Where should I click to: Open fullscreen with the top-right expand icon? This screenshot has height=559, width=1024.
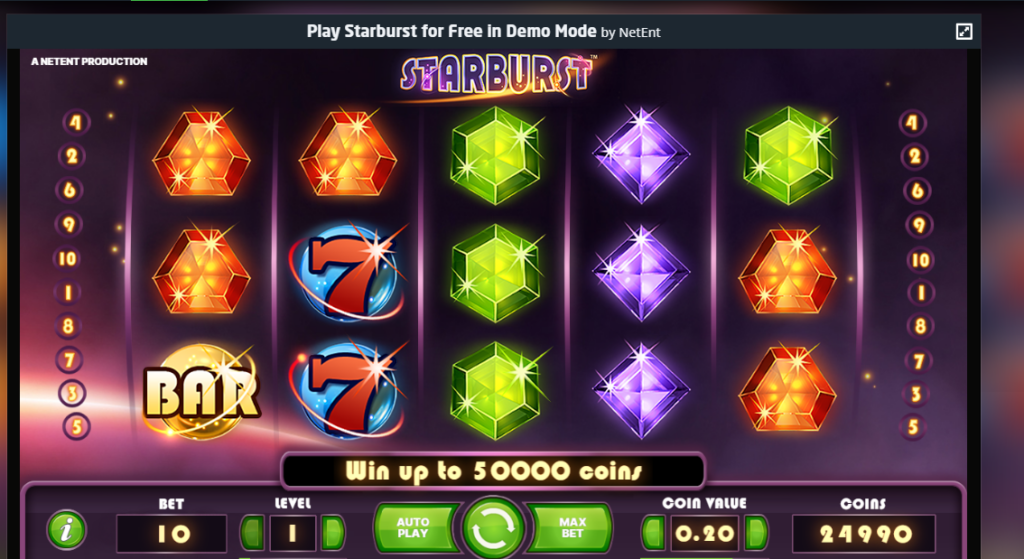(x=964, y=31)
